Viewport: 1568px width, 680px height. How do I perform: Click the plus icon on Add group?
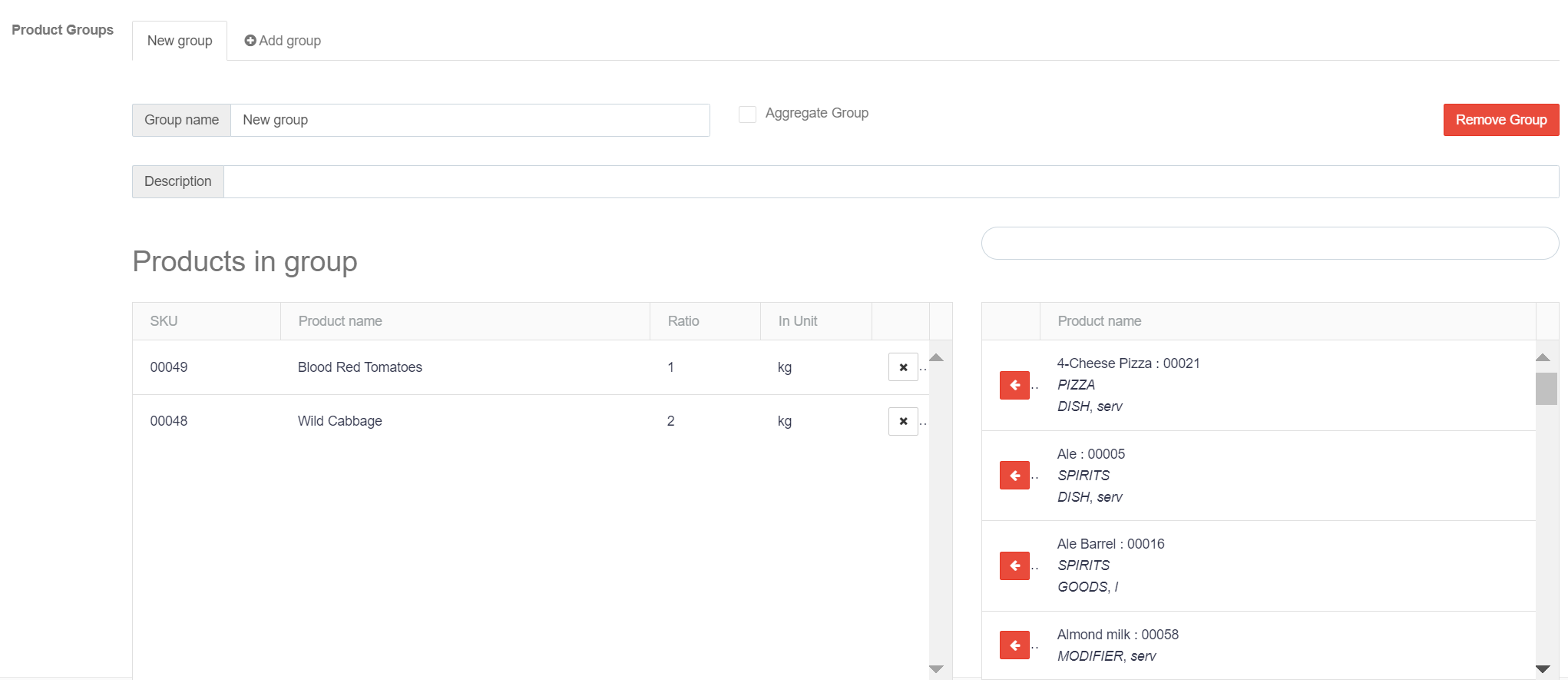pyautogui.click(x=250, y=41)
